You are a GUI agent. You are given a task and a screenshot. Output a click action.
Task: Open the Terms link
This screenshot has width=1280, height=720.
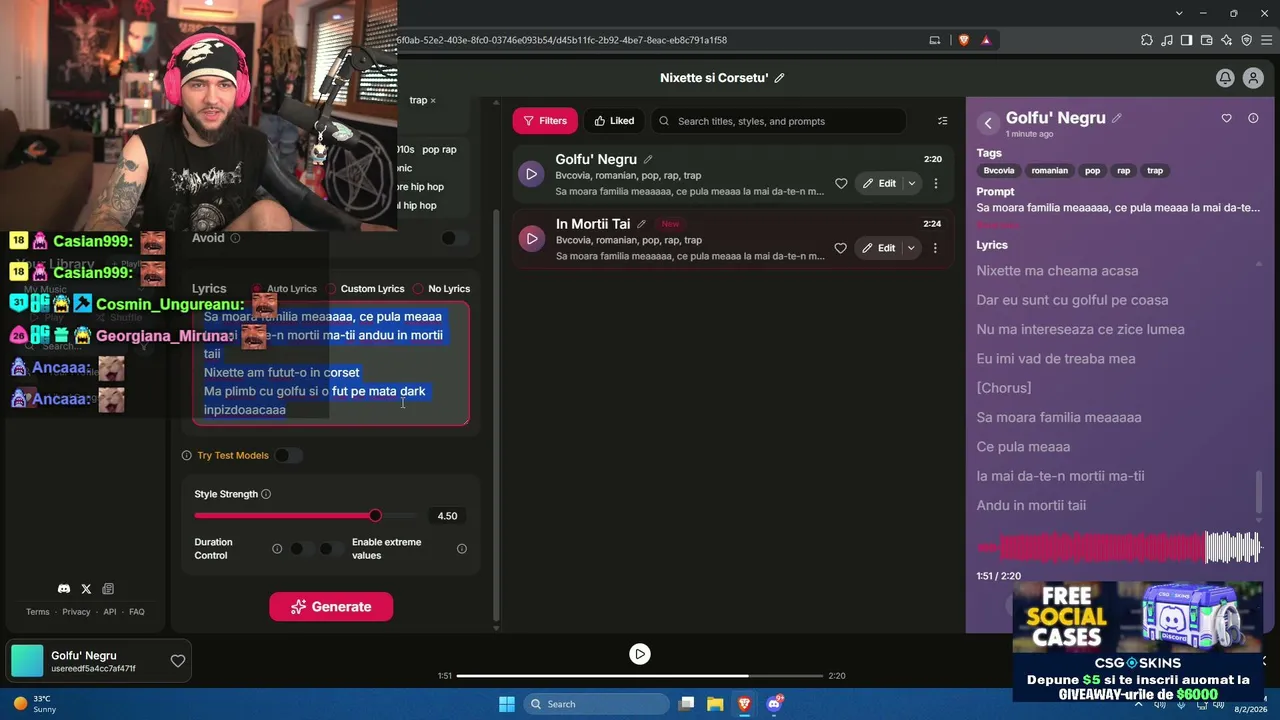coord(37,612)
